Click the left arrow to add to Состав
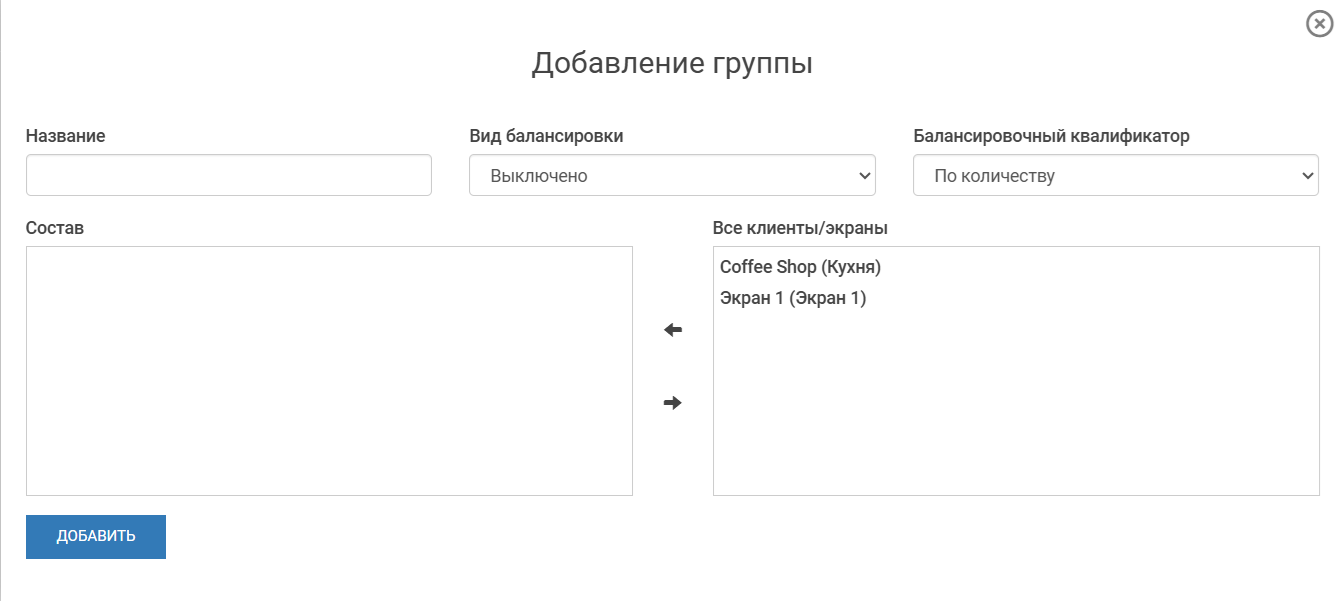This screenshot has height=601, width=1344. pyautogui.click(x=673, y=330)
